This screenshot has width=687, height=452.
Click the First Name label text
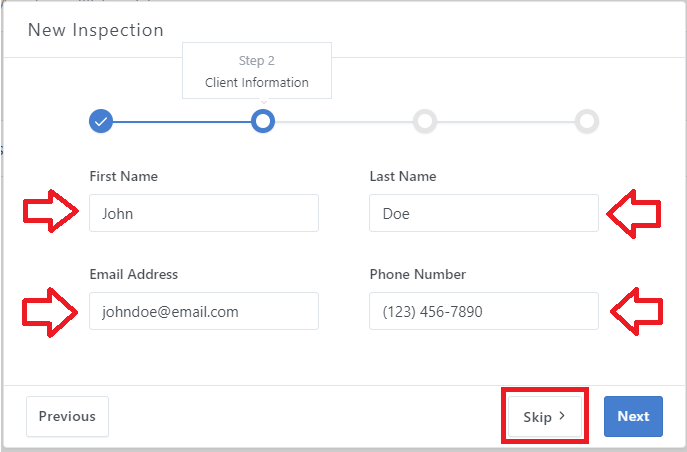123,176
